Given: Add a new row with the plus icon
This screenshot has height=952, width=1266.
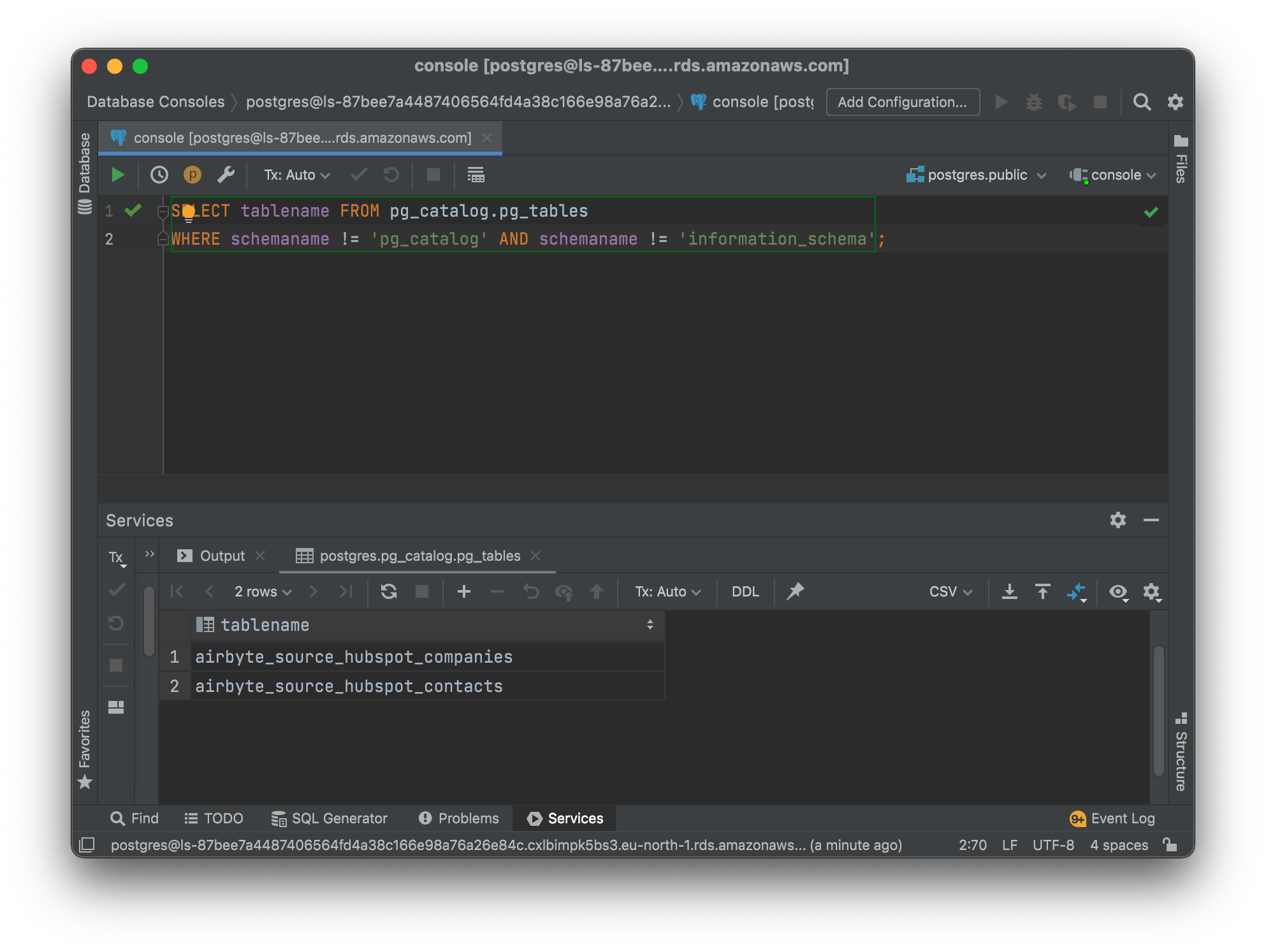Looking at the screenshot, I should point(464,591).
